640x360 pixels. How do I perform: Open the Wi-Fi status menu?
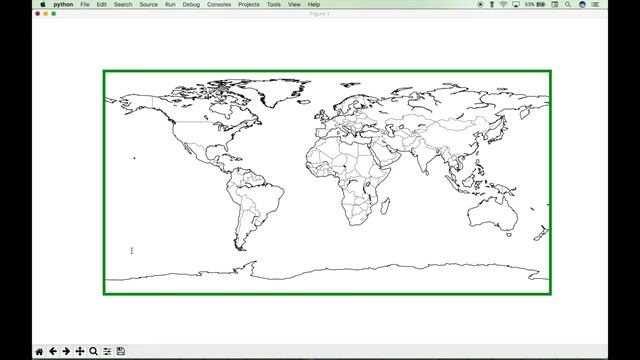[503, 4]
